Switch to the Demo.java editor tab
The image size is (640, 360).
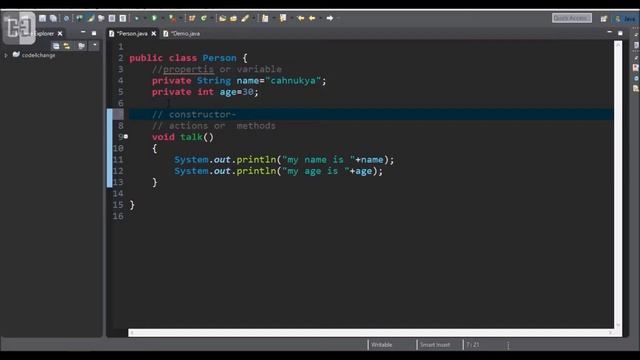coord(182,33)
